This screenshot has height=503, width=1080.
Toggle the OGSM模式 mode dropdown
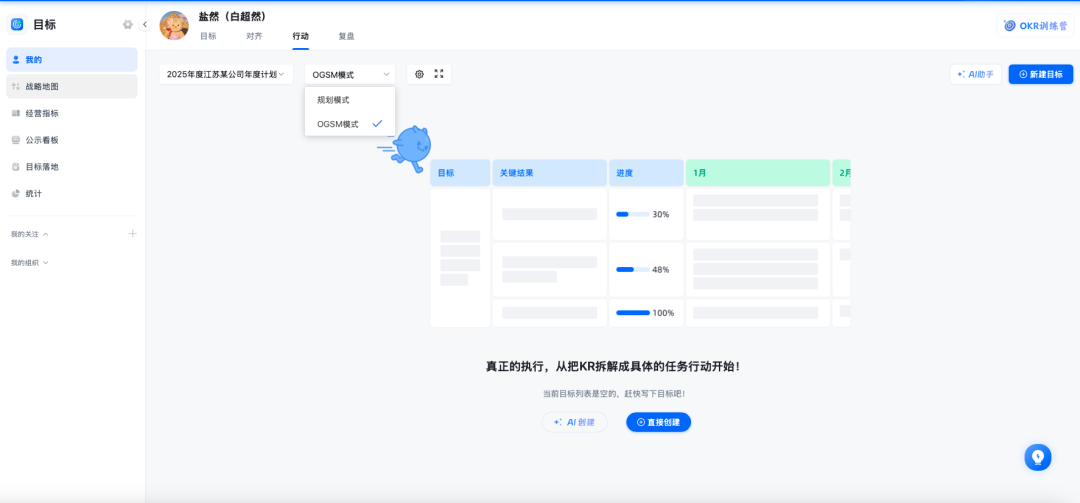[350, 74]
